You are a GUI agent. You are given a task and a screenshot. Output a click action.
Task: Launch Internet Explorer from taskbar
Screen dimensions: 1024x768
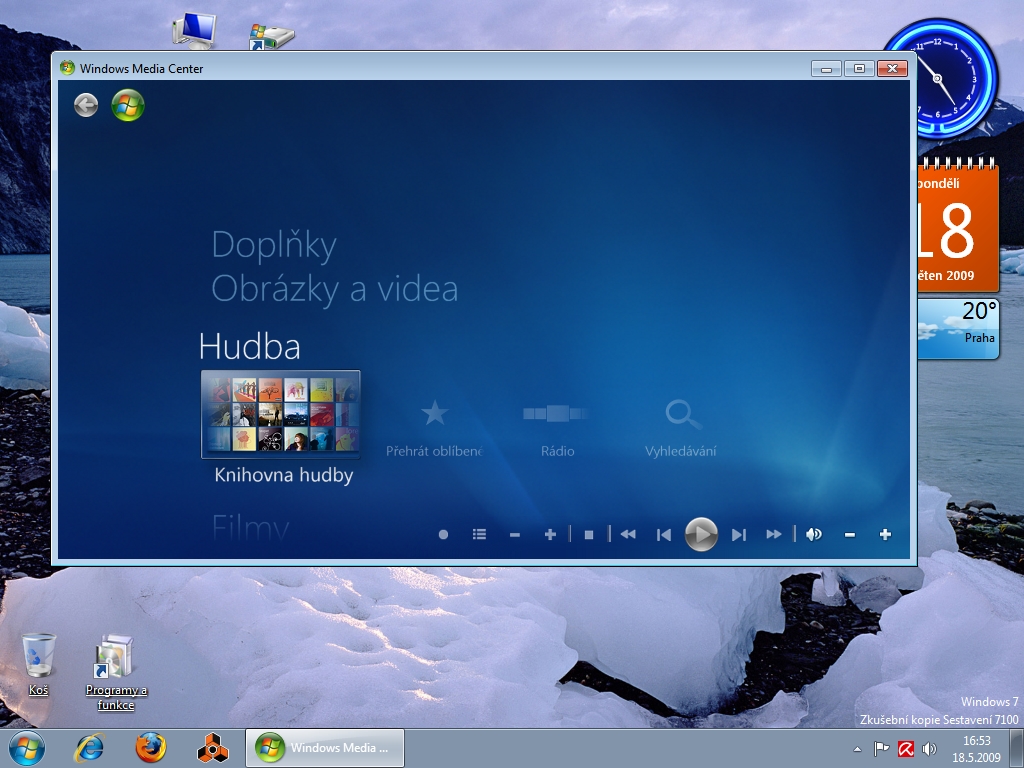pyautogui.click(x=89, y=748)
